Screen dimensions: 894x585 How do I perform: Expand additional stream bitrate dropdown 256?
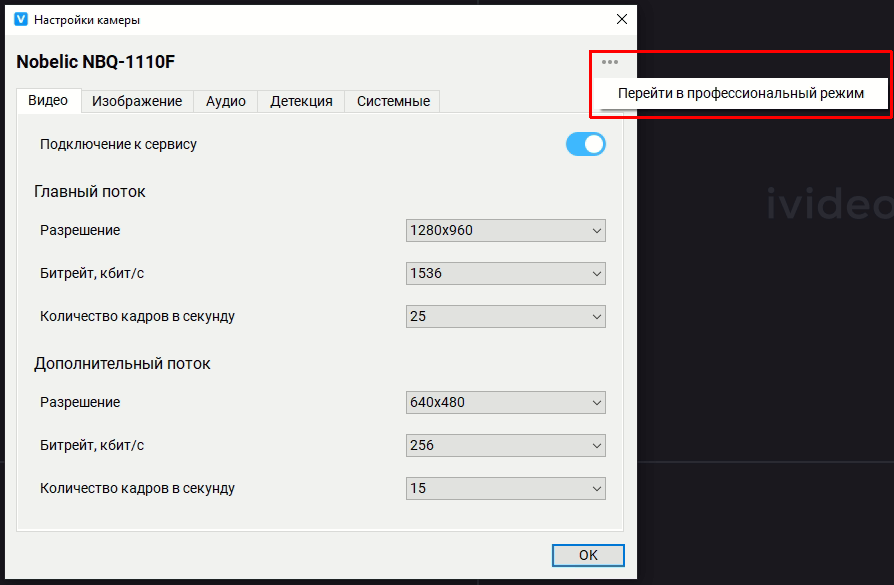coord(506,445)
